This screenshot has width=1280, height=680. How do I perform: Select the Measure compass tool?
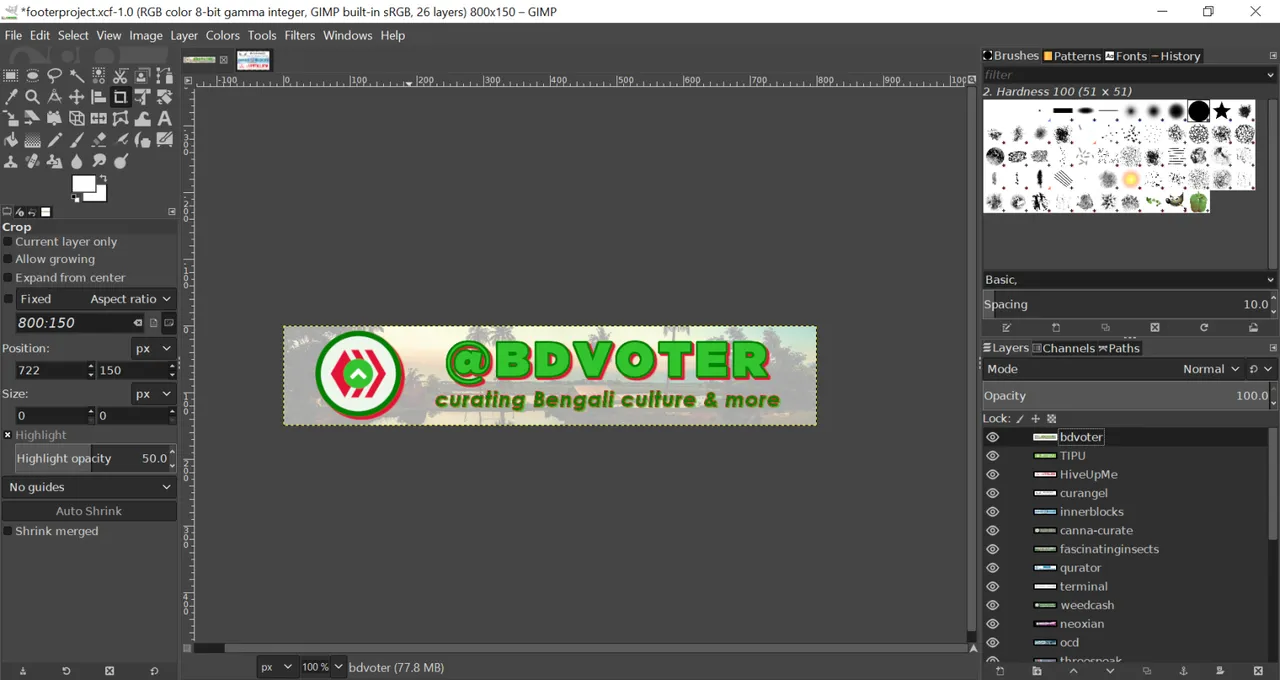(x=55, y=97)
